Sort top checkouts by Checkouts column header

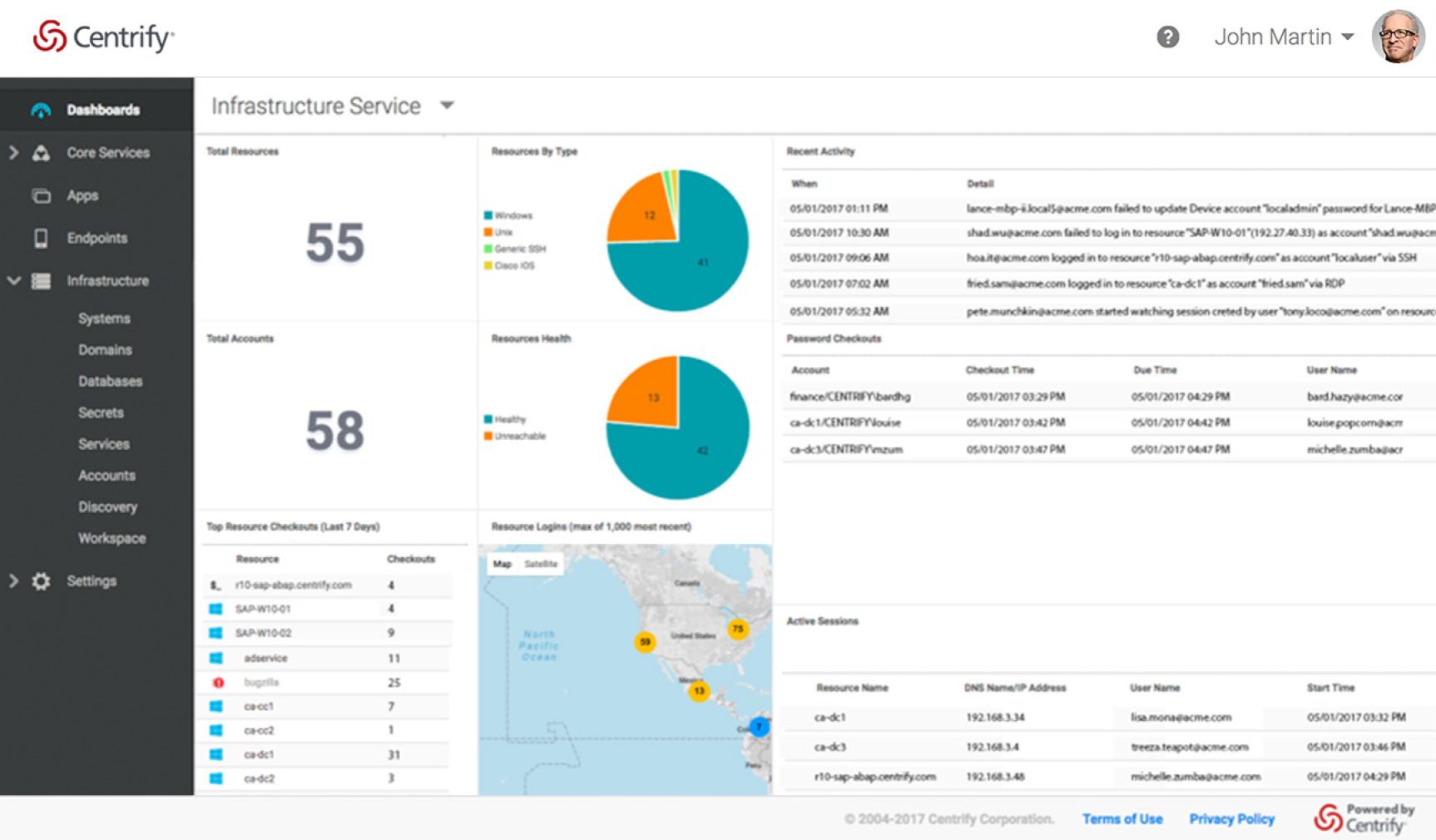click(411, 559)
